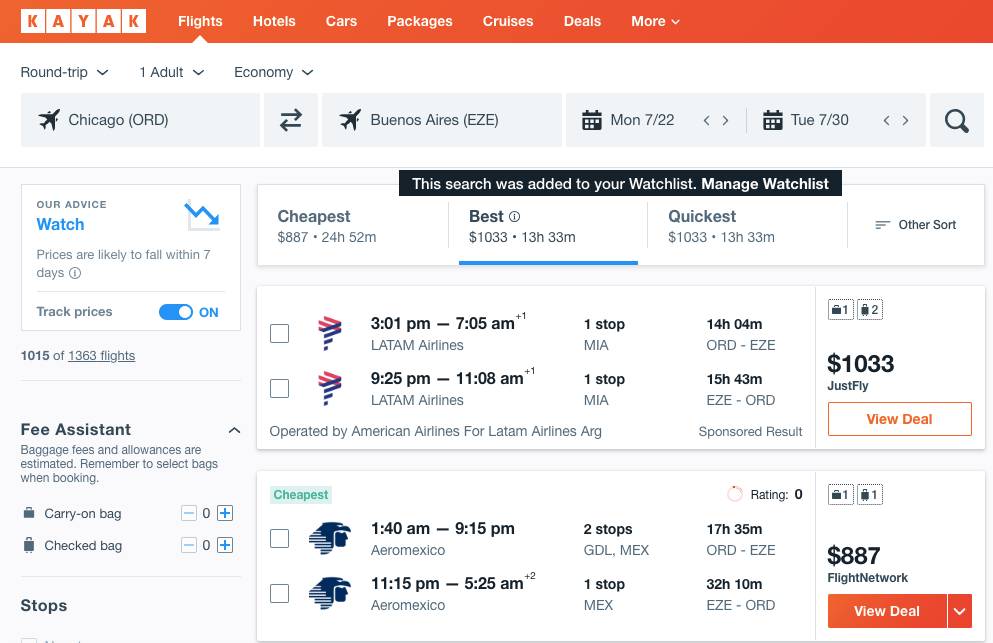Click the green Cheapest label
993x643 pixels.
pos(301,495)
